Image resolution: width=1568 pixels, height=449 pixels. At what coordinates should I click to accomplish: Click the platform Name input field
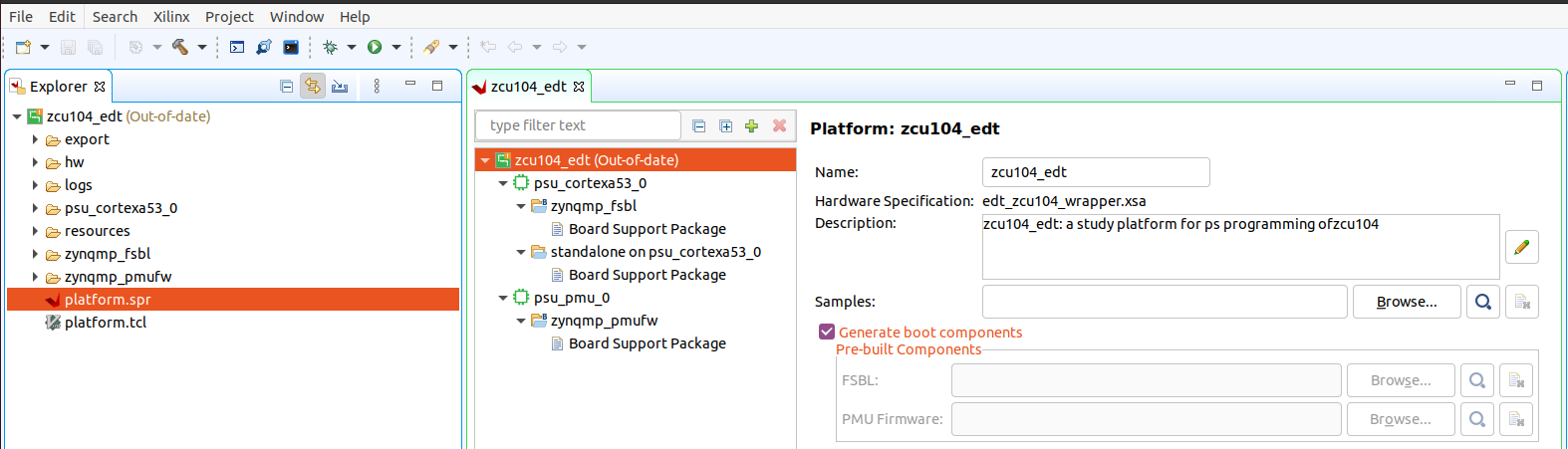[1096, 172]
